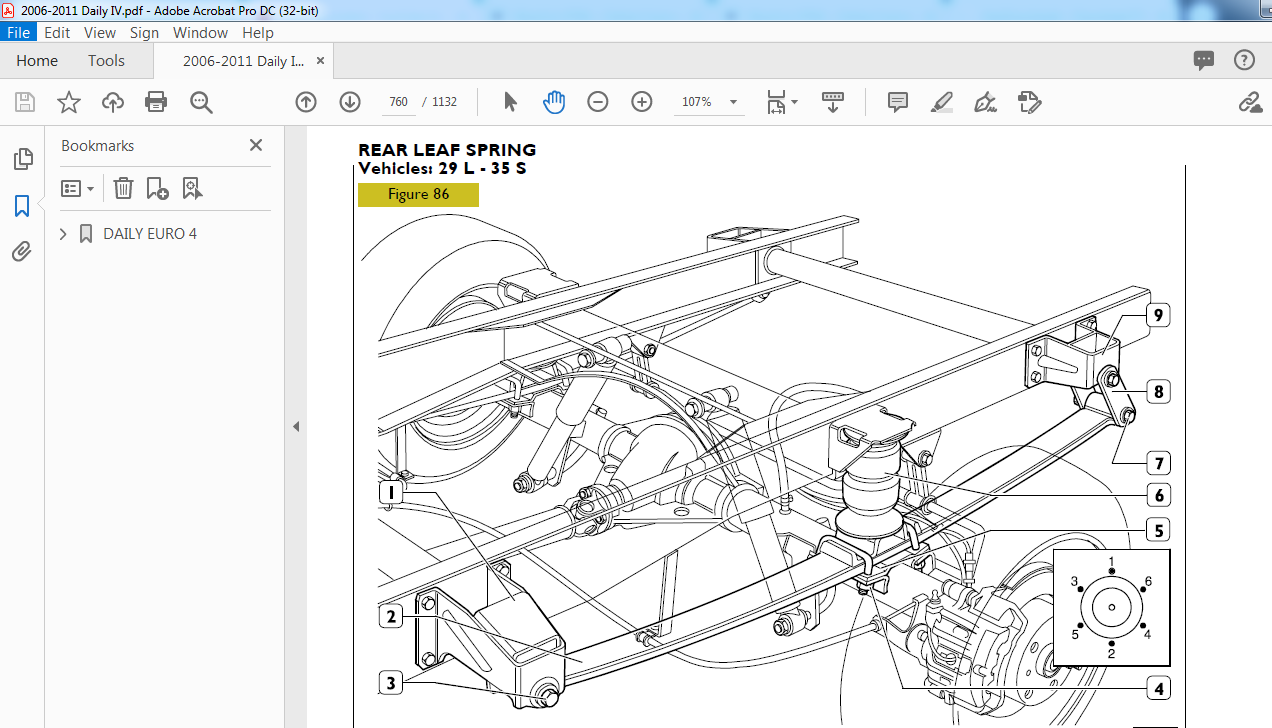Open the Window menu
Screen dimensions: 1272x728
(x=200, y=32)
